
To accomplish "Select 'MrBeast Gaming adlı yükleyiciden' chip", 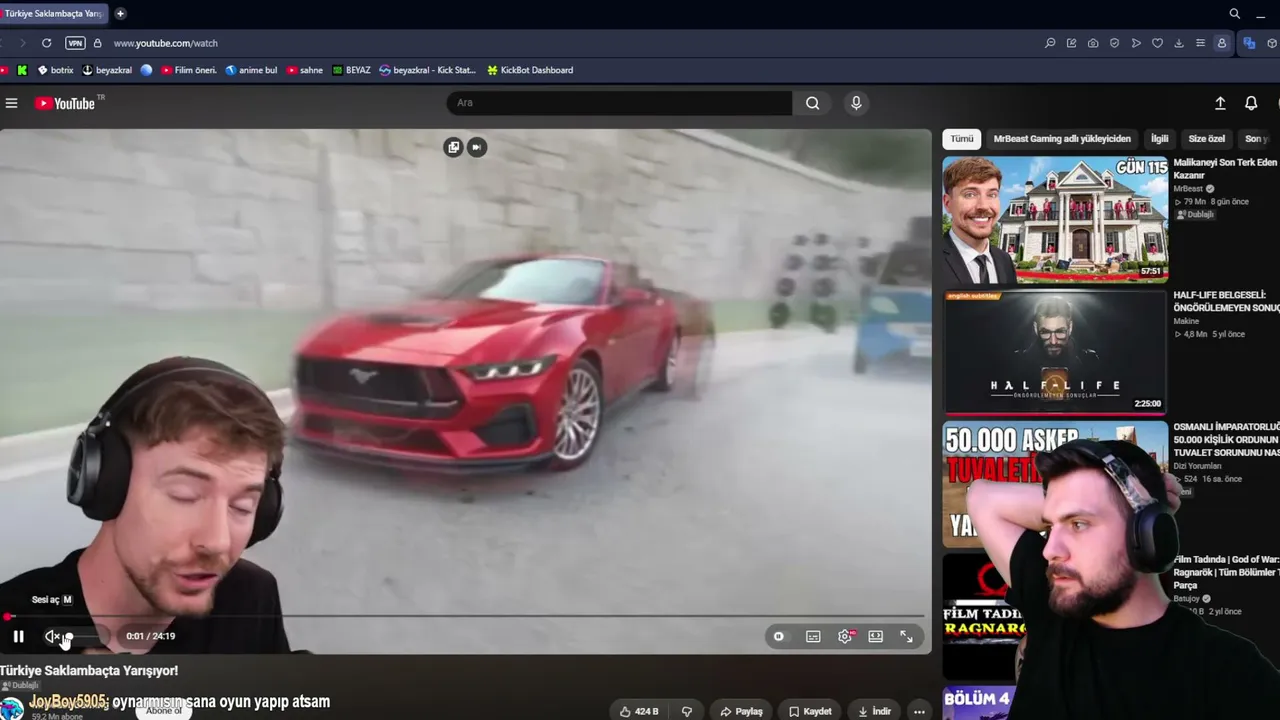I will [1062, 139].
